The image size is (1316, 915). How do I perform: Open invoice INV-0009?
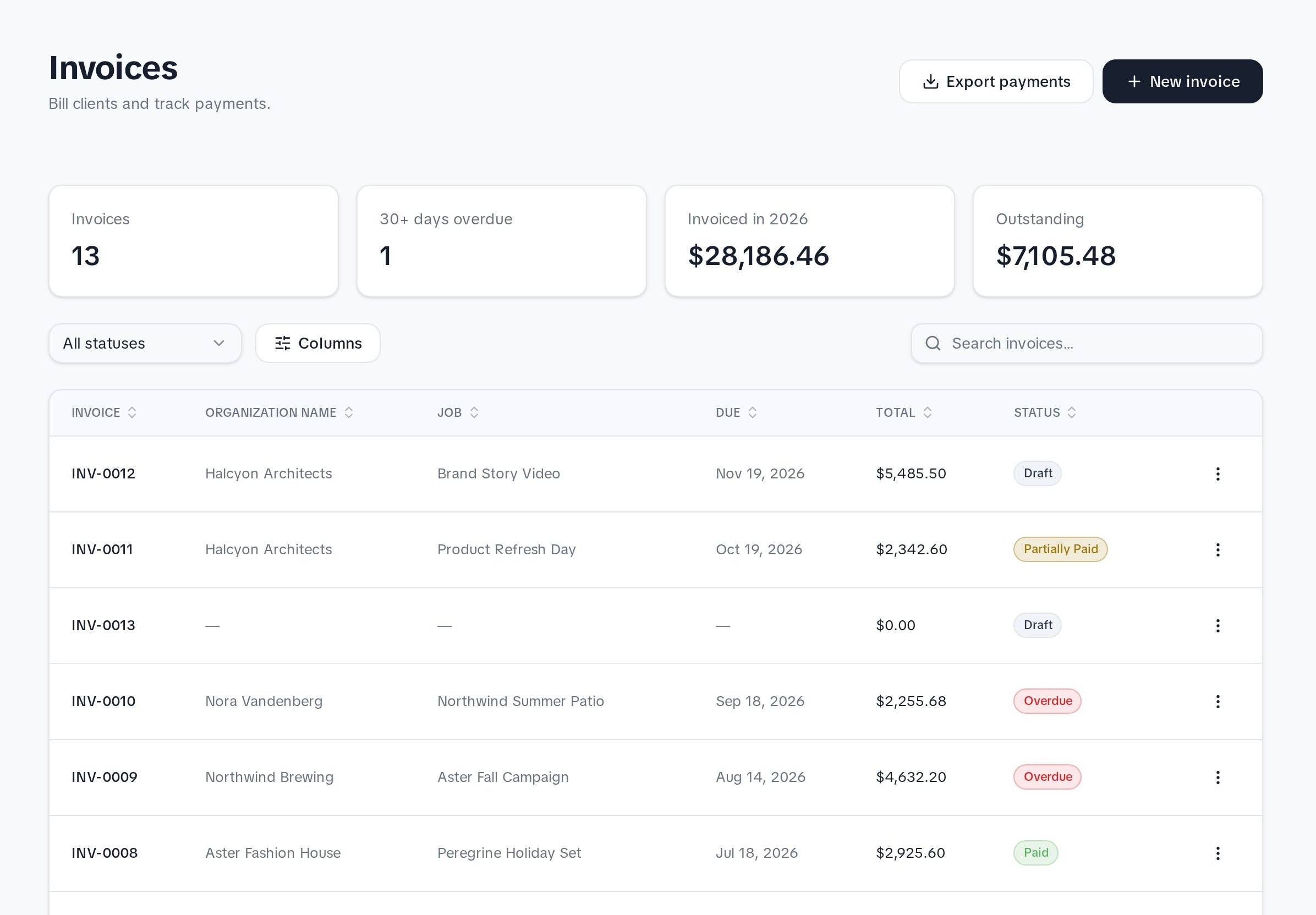pos(105,778)
